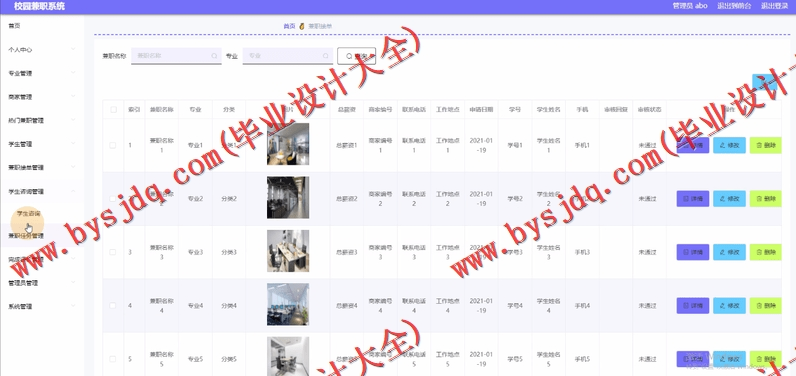Click 删除 button for row 5

point(766,359)
